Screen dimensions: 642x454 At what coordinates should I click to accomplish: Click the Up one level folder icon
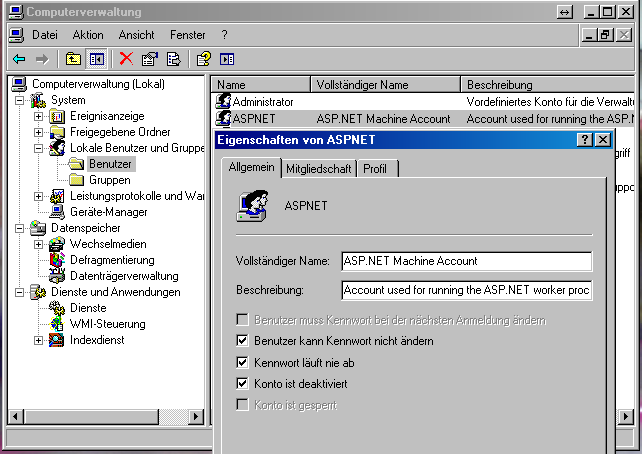coord(73,59)
